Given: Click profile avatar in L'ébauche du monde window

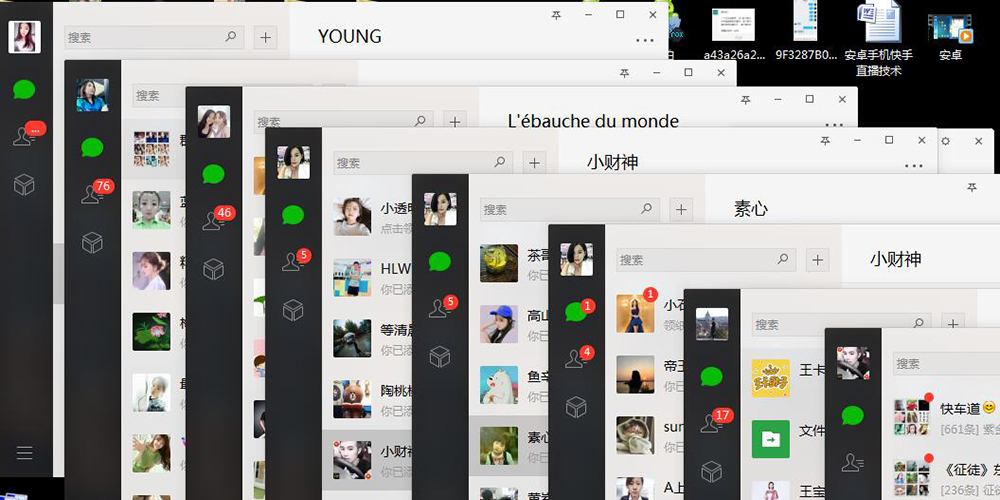Looking at the screenshot, I should (x=214, y=122).
